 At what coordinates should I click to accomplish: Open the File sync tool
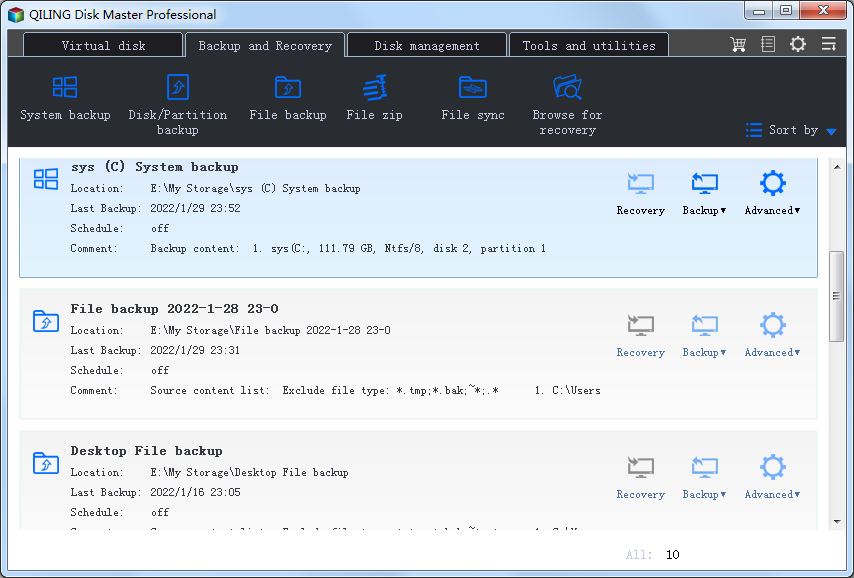[473, 98]
